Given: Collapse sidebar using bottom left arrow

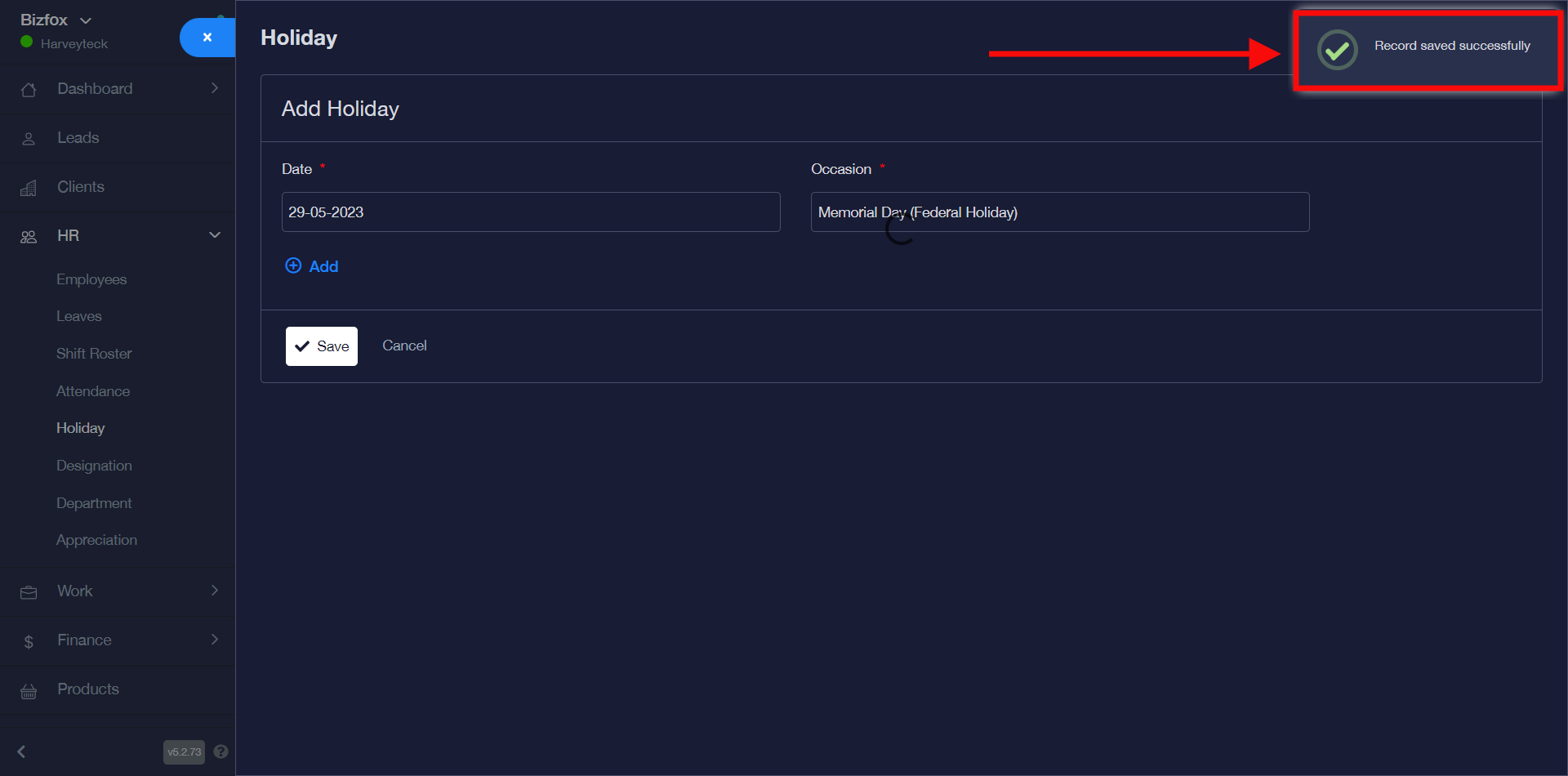Looking at the screenshot, I should coord(22,751).
